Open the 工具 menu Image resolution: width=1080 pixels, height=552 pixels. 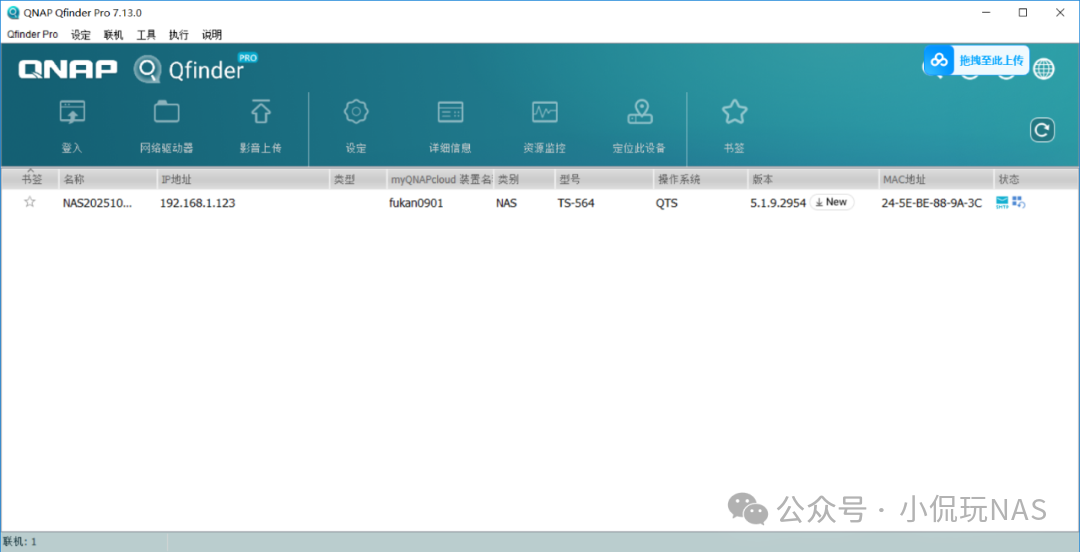[x=146, y=34]
